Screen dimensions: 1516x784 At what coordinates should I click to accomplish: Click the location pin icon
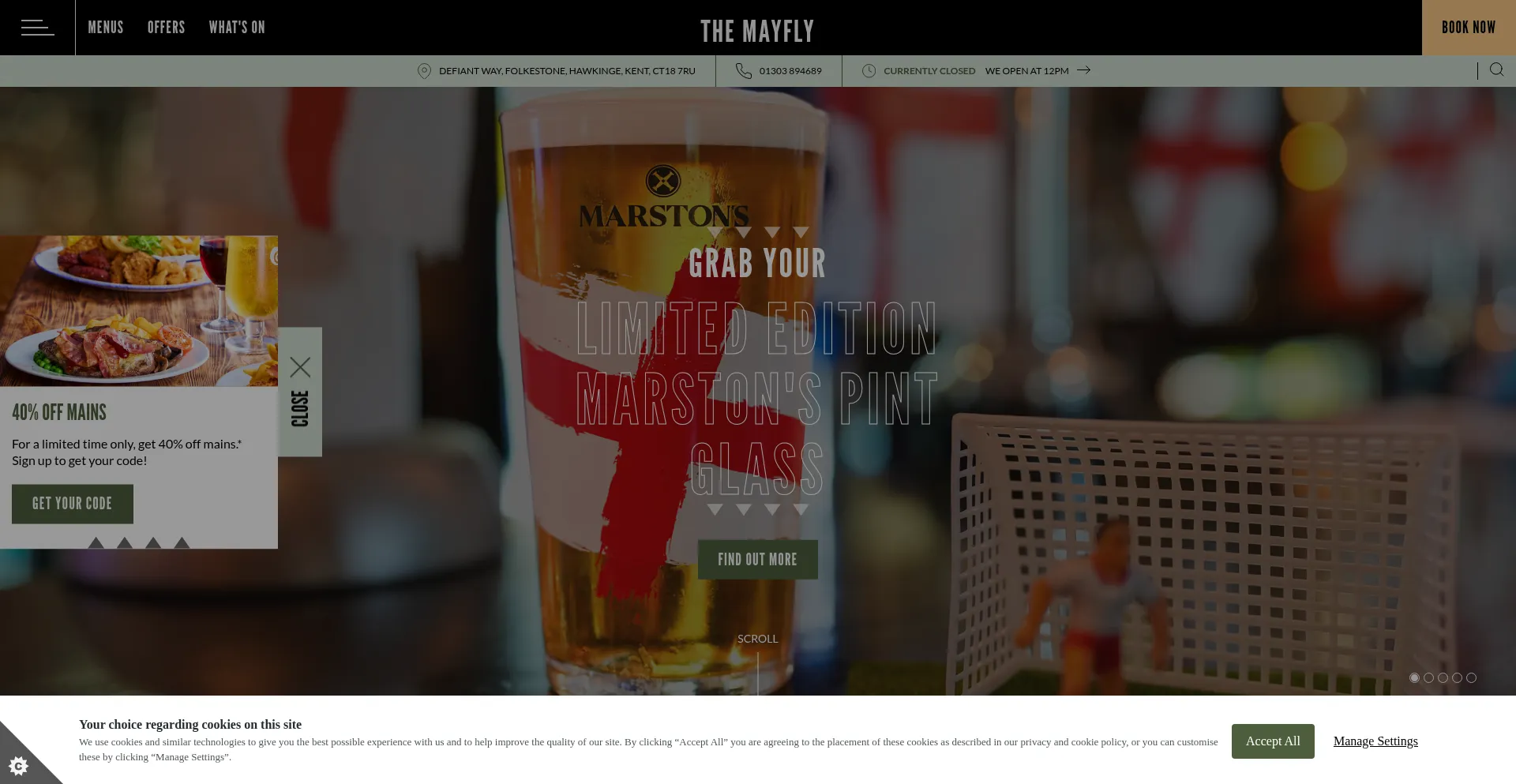[424, 71]
